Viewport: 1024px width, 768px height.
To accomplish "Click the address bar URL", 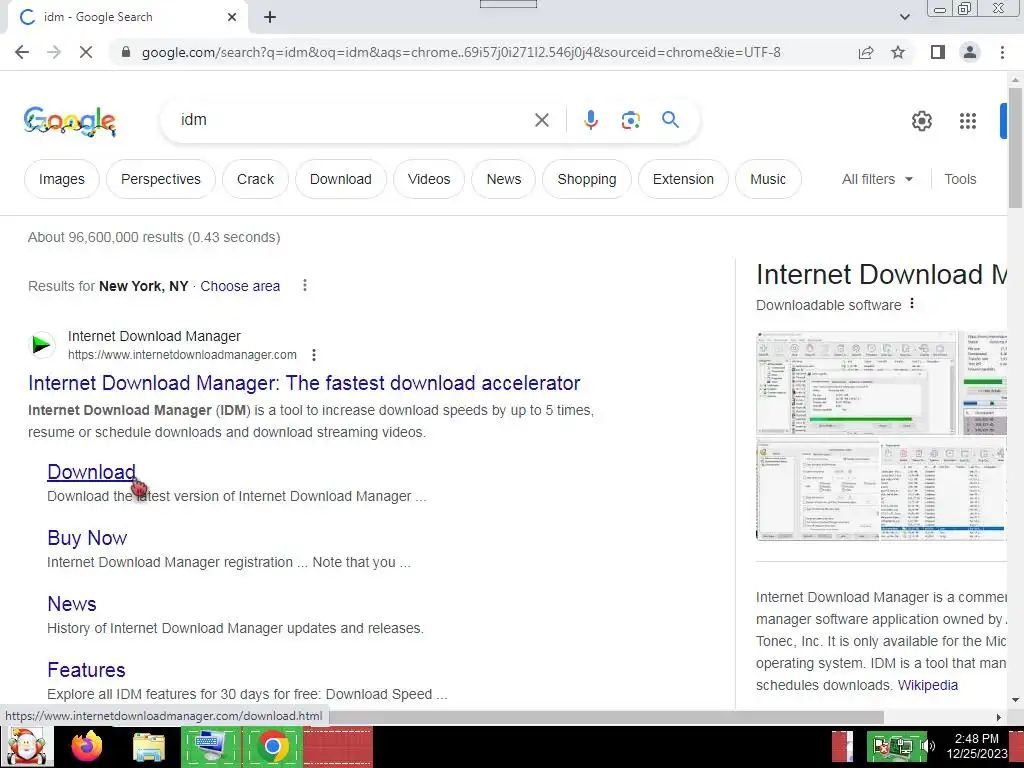I will [x=461, y=52].
